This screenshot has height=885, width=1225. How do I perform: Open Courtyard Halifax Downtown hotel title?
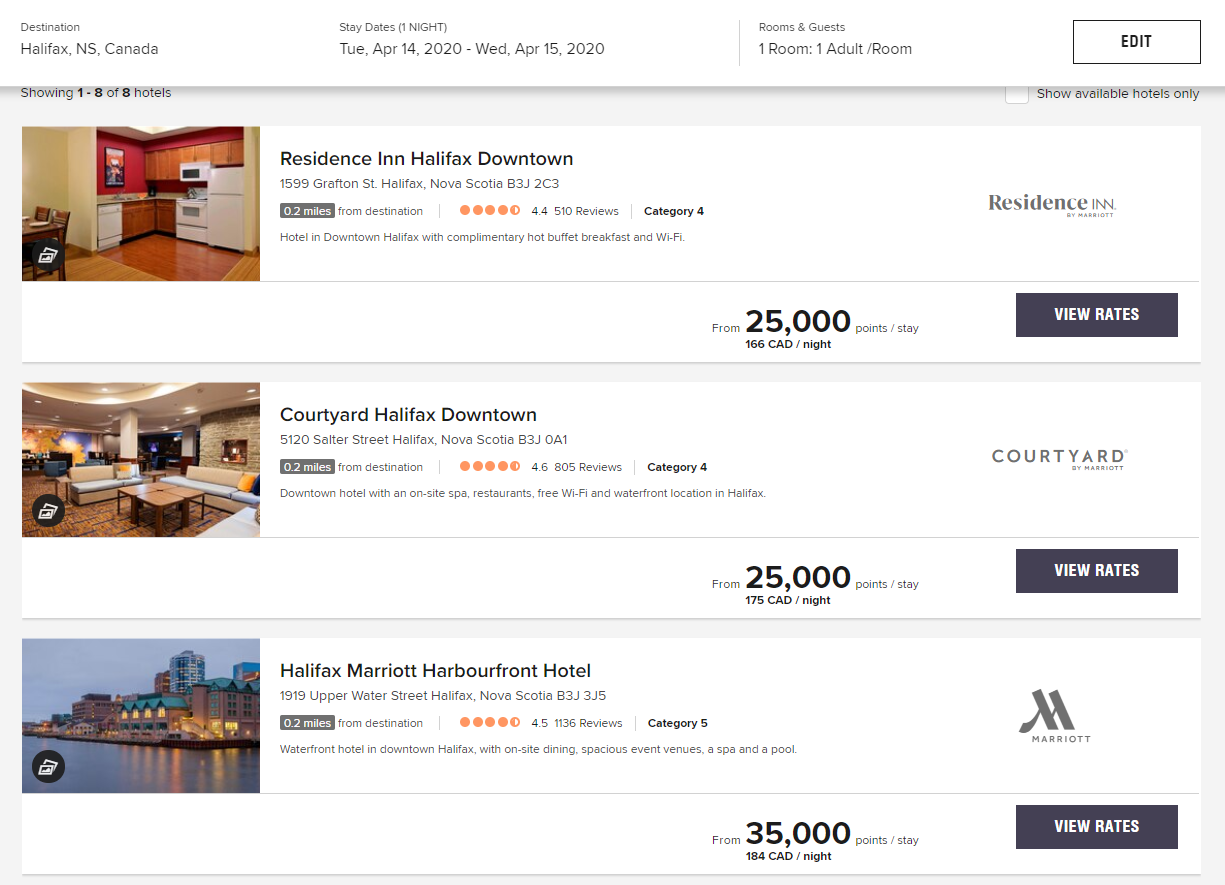click(408, 415)
